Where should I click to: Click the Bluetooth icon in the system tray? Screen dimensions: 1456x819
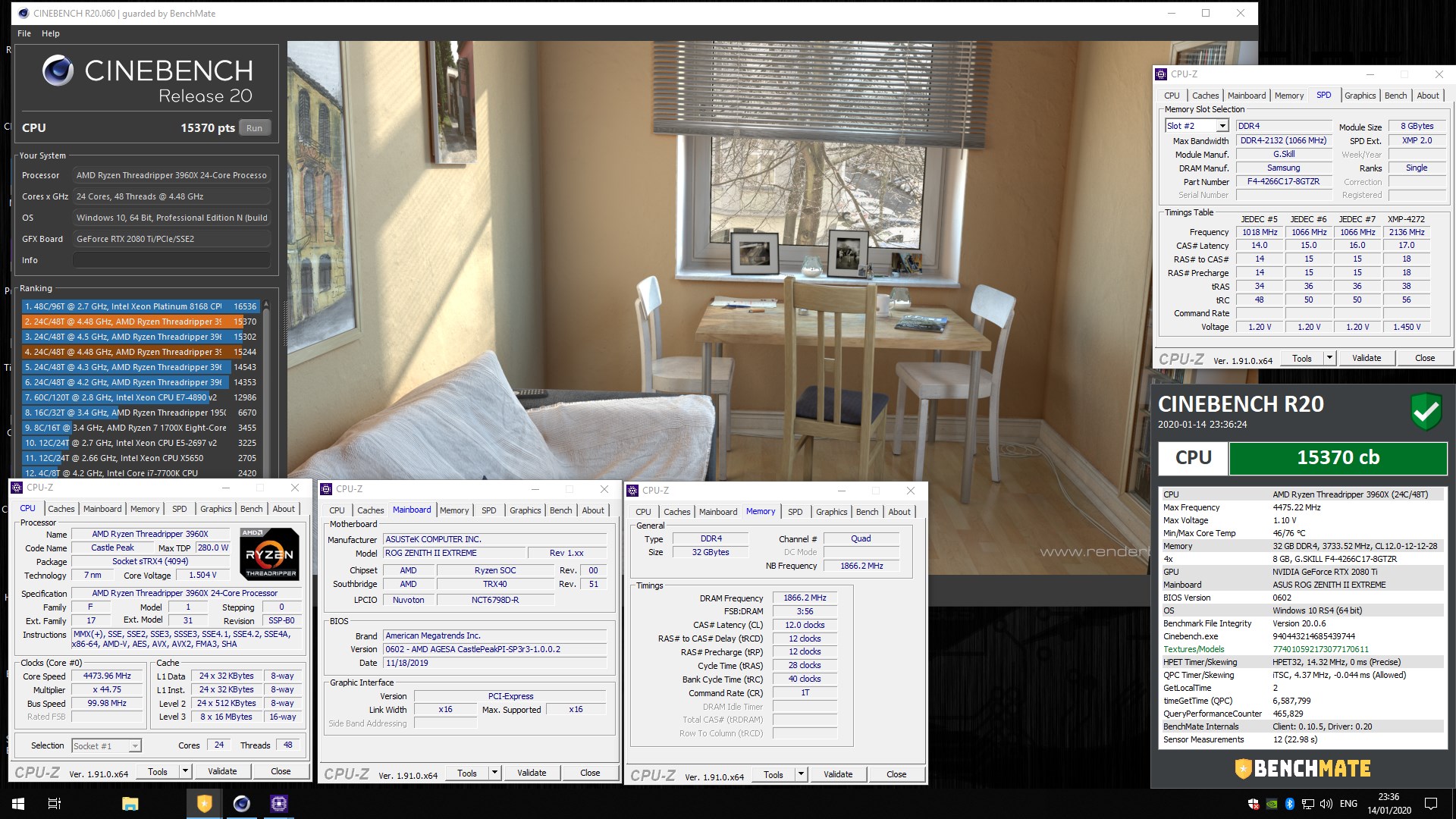(1290, 804)
